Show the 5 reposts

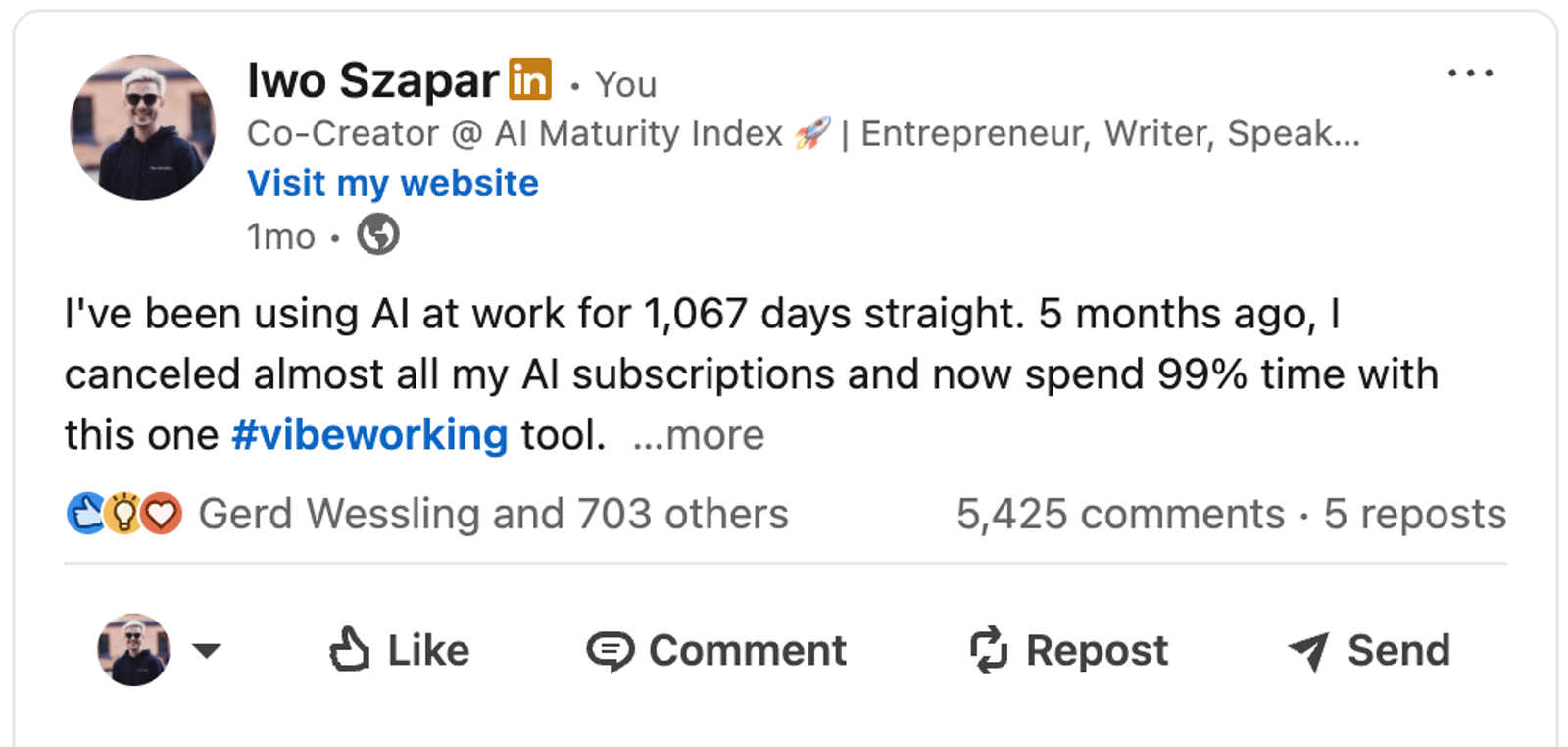1414,514
